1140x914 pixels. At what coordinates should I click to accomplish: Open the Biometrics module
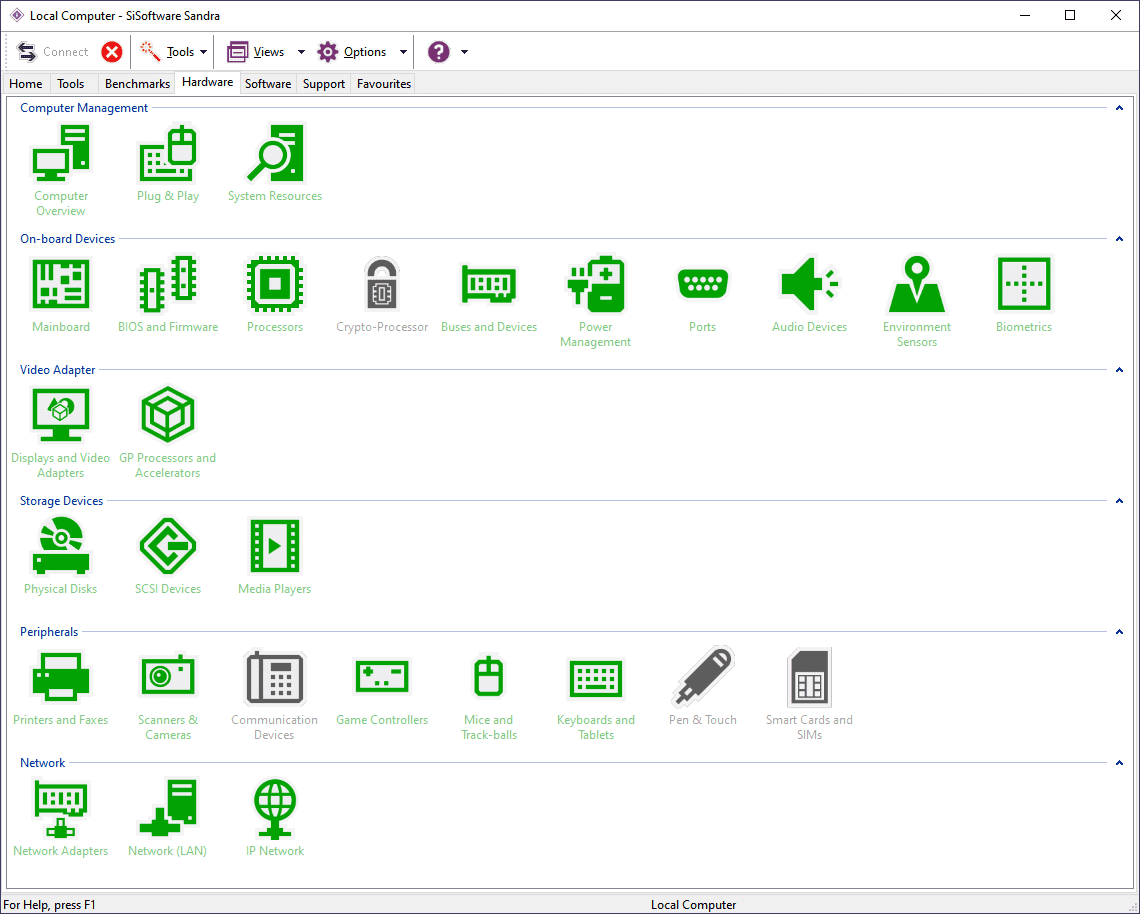1024,293
